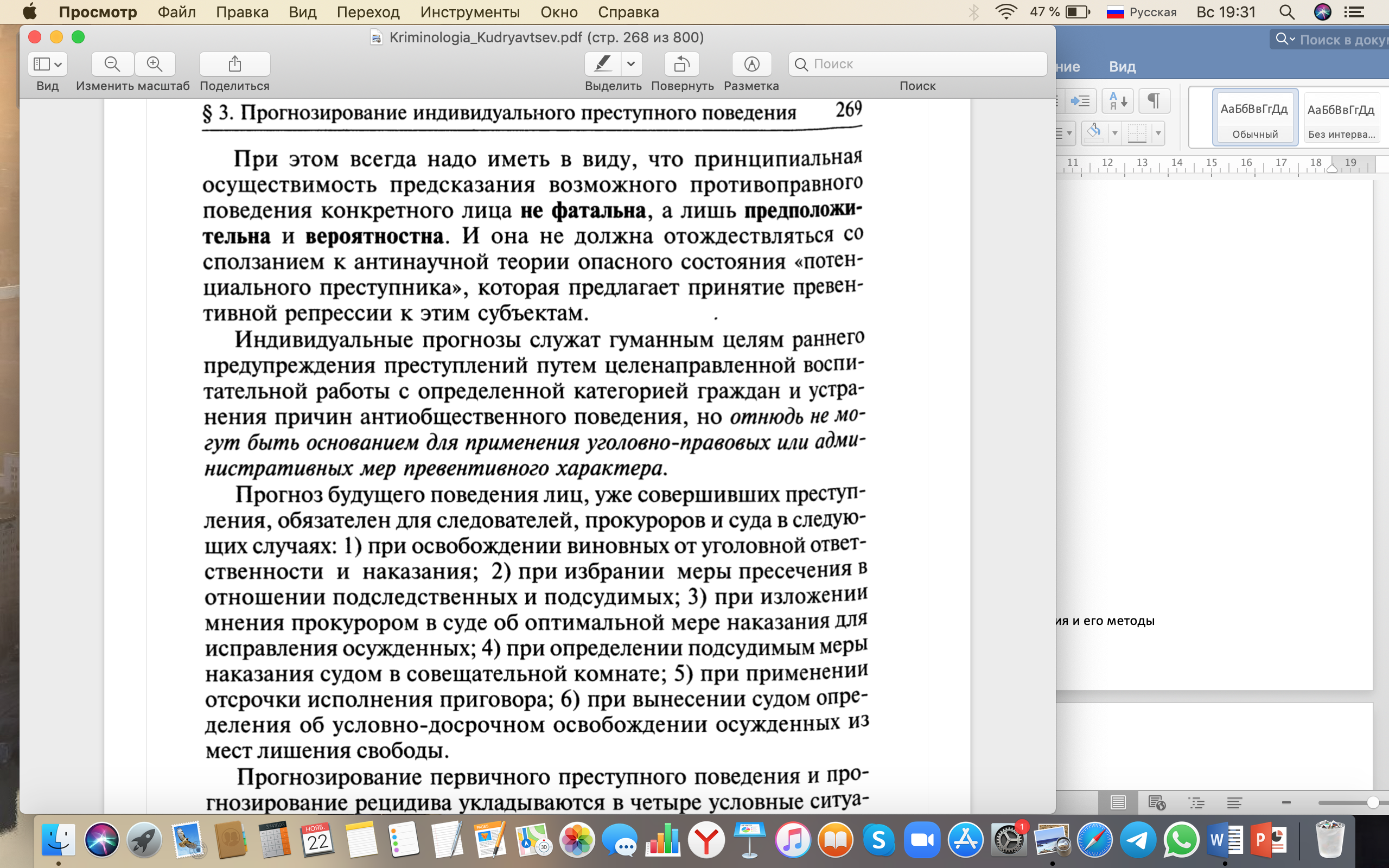
Task: Open Calendar showing 22 in Dock
Action: click(x=317, y=840)
